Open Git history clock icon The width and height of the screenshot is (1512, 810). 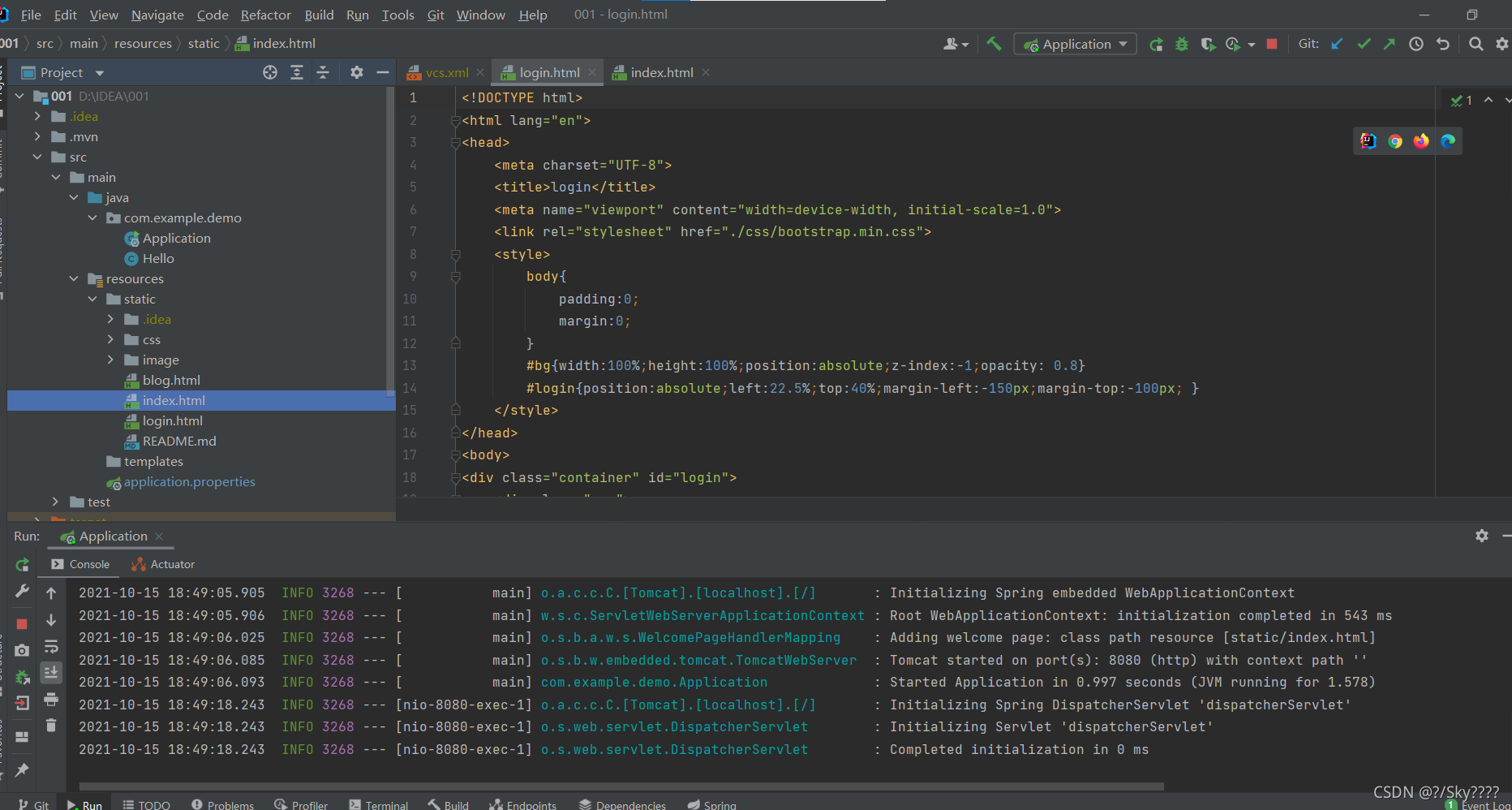1416,44
